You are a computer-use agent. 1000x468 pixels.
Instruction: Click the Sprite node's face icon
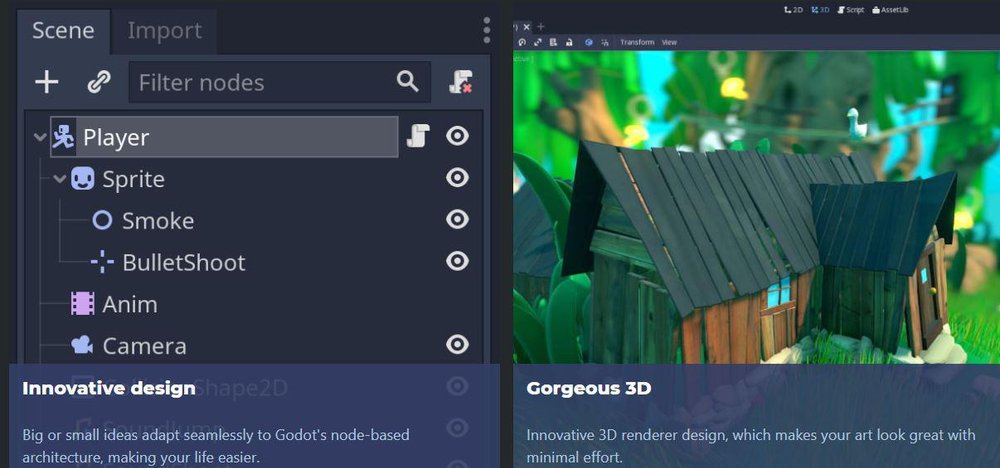(x=82, y=179)
